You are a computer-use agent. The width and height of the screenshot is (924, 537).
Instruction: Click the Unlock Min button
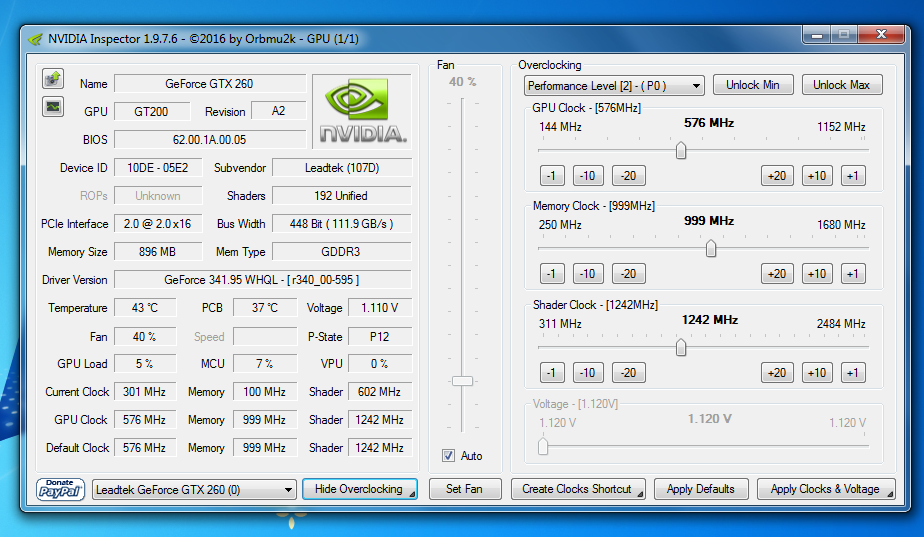pyautogui.click(x=753, y=85)
